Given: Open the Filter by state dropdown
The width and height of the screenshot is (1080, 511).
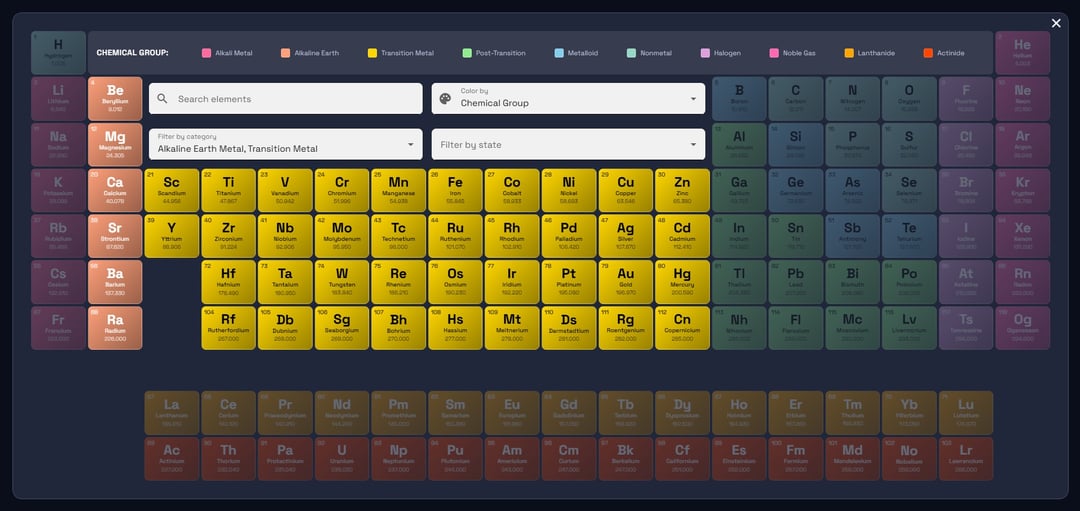Looking at the screenshot, I should click(568, 144).
